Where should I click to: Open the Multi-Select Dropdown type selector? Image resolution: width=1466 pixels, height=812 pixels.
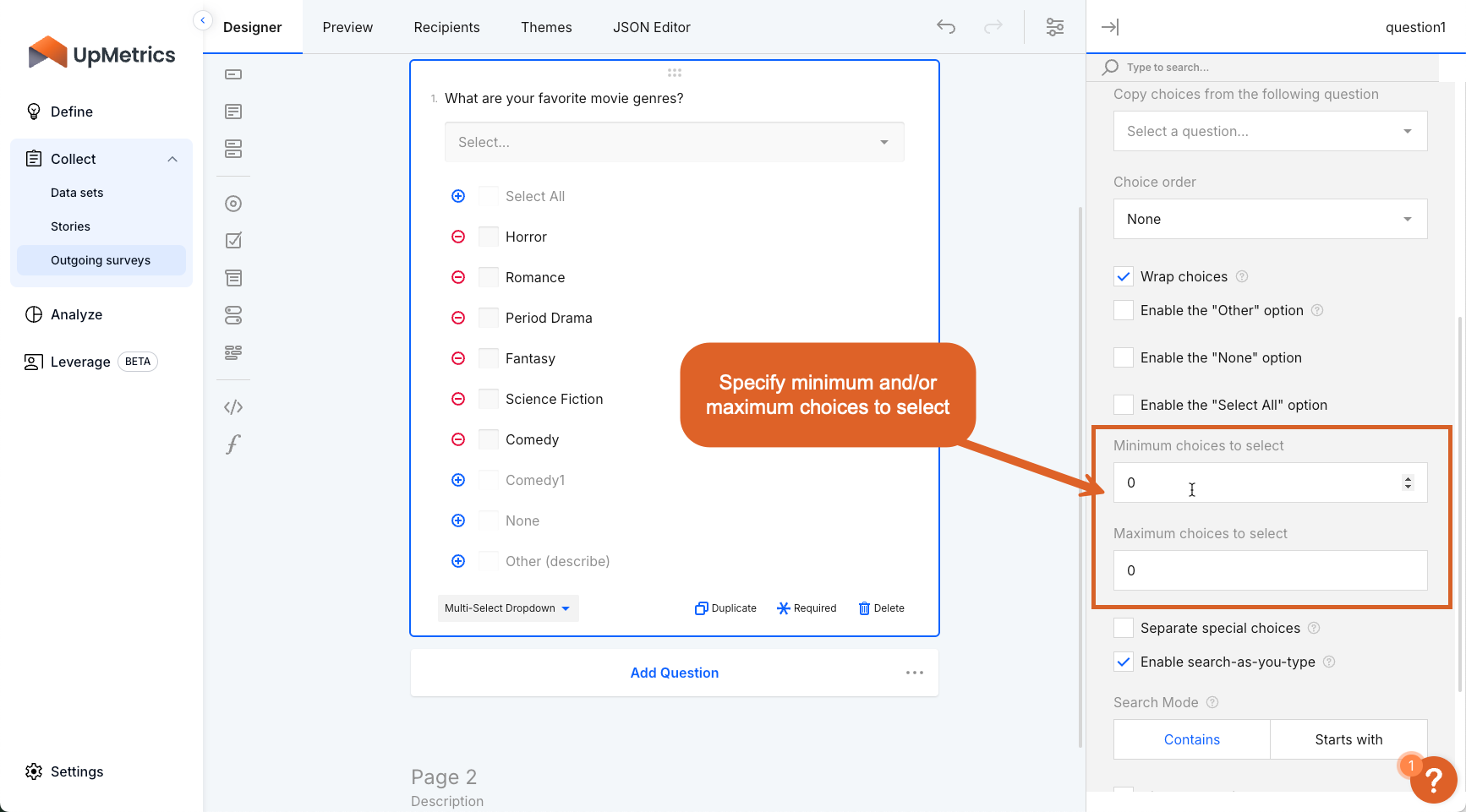coord(507,608)
